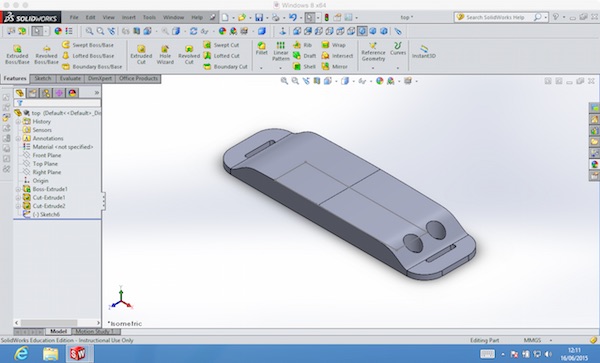Expand the Cut-Extrude2 feature

(18, 206)
